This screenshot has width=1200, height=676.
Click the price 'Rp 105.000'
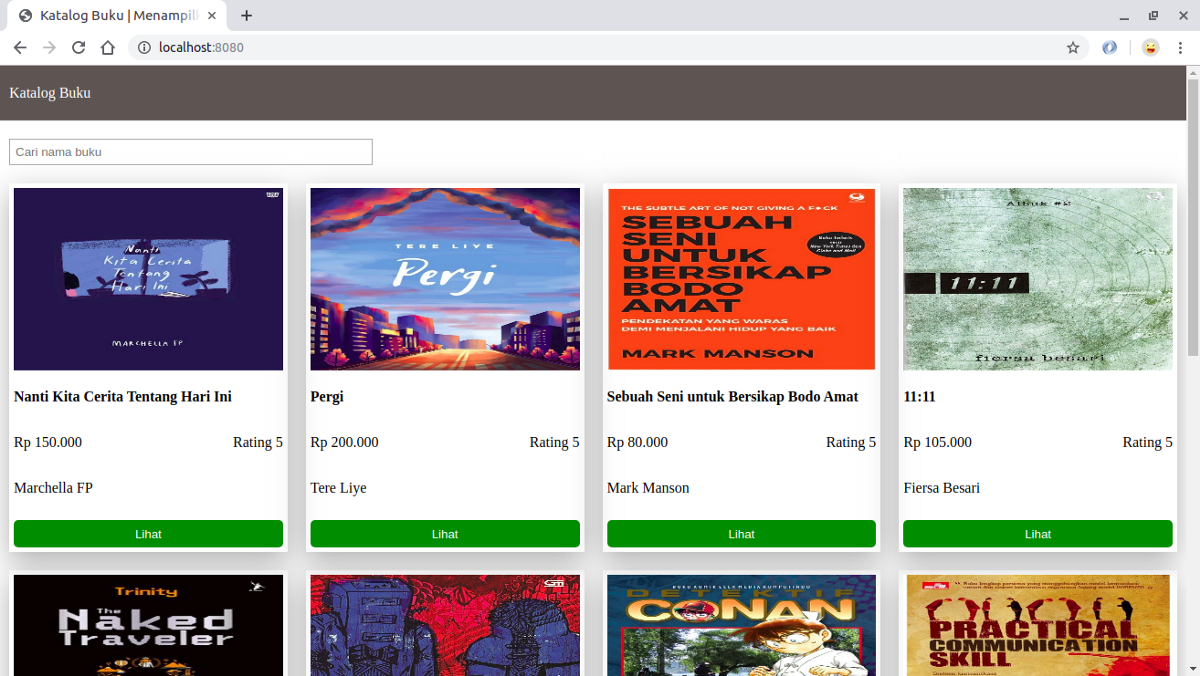coord(938,442)
